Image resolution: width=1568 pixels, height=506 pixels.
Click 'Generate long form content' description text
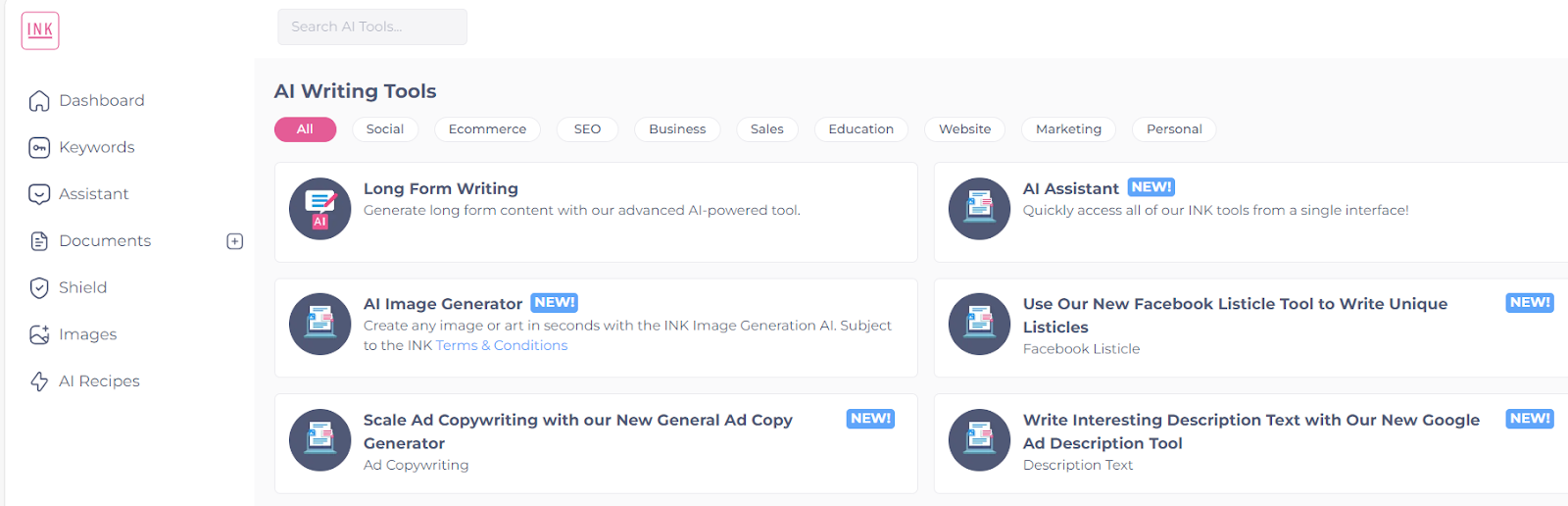click(x=582, y=210)
